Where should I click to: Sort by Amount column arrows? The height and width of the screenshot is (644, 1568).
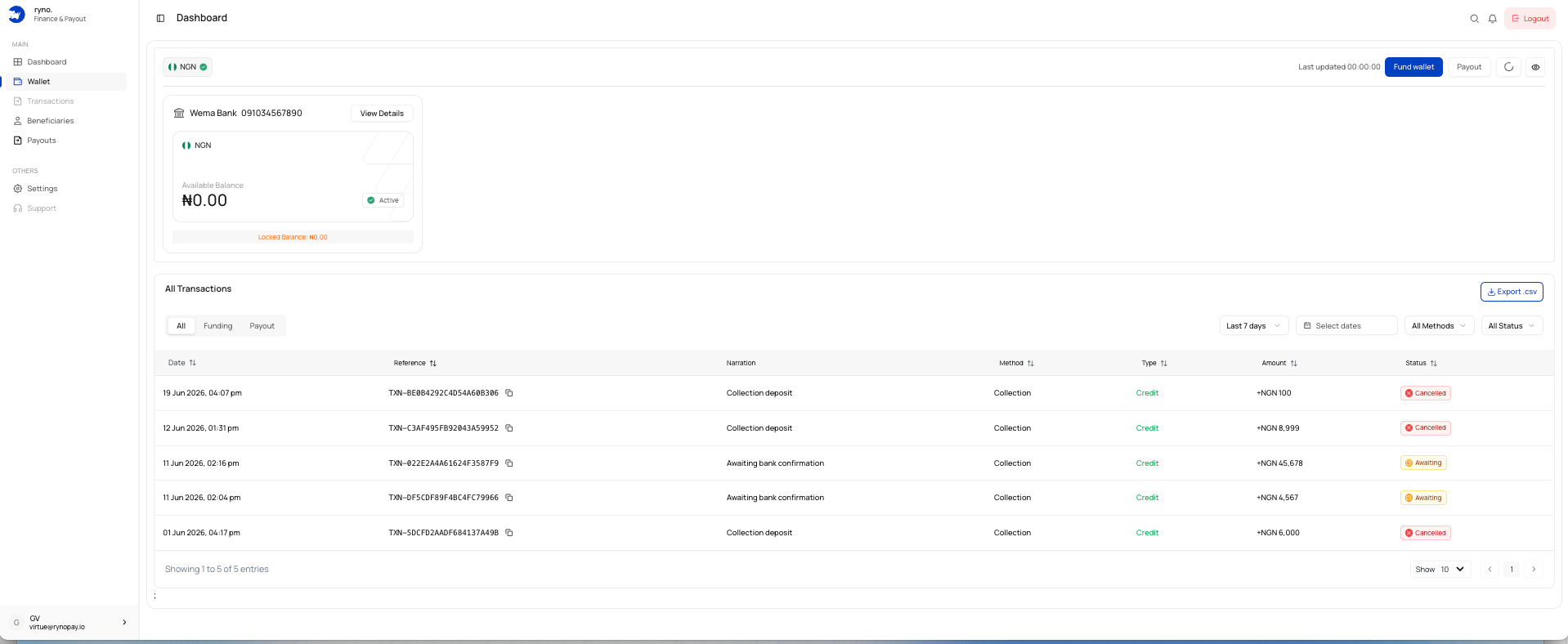click(1293, 363)
